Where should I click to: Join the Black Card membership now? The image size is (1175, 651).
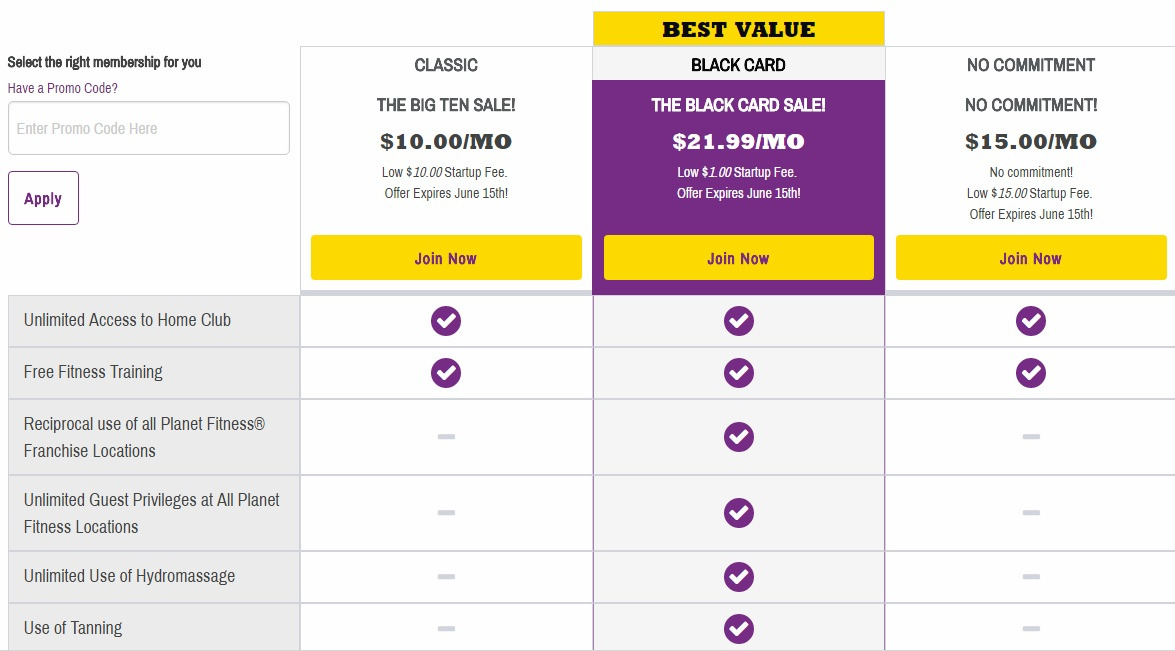point(739,258)
